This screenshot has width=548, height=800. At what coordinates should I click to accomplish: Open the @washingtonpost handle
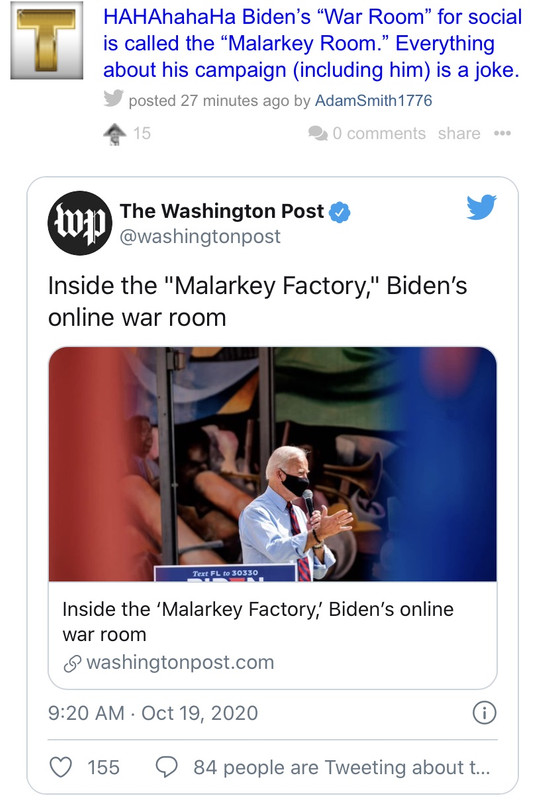click(x=200, y=236)
